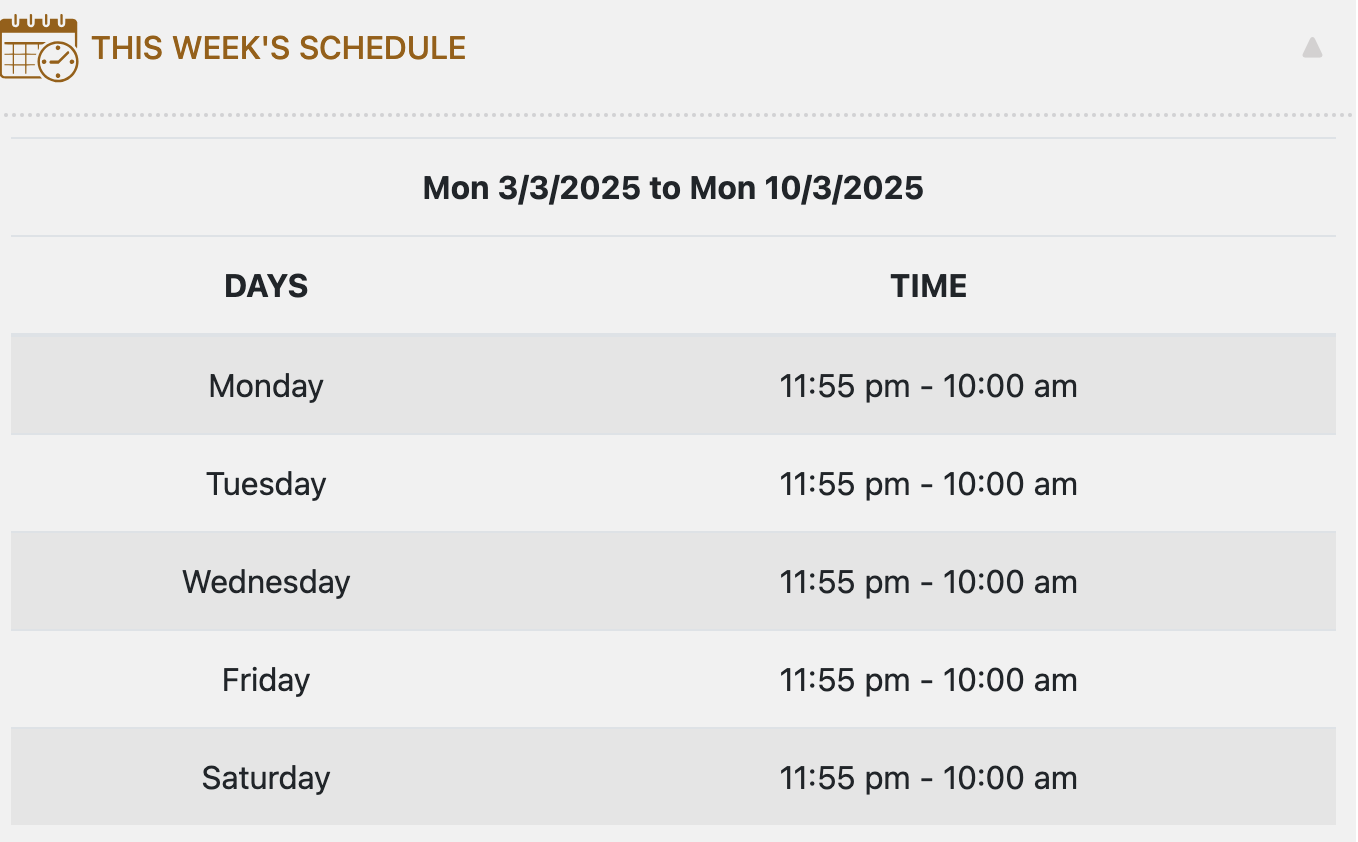The image size is (1358, 842).
Task: Select the TIME column header
Action: click(928, 286)
